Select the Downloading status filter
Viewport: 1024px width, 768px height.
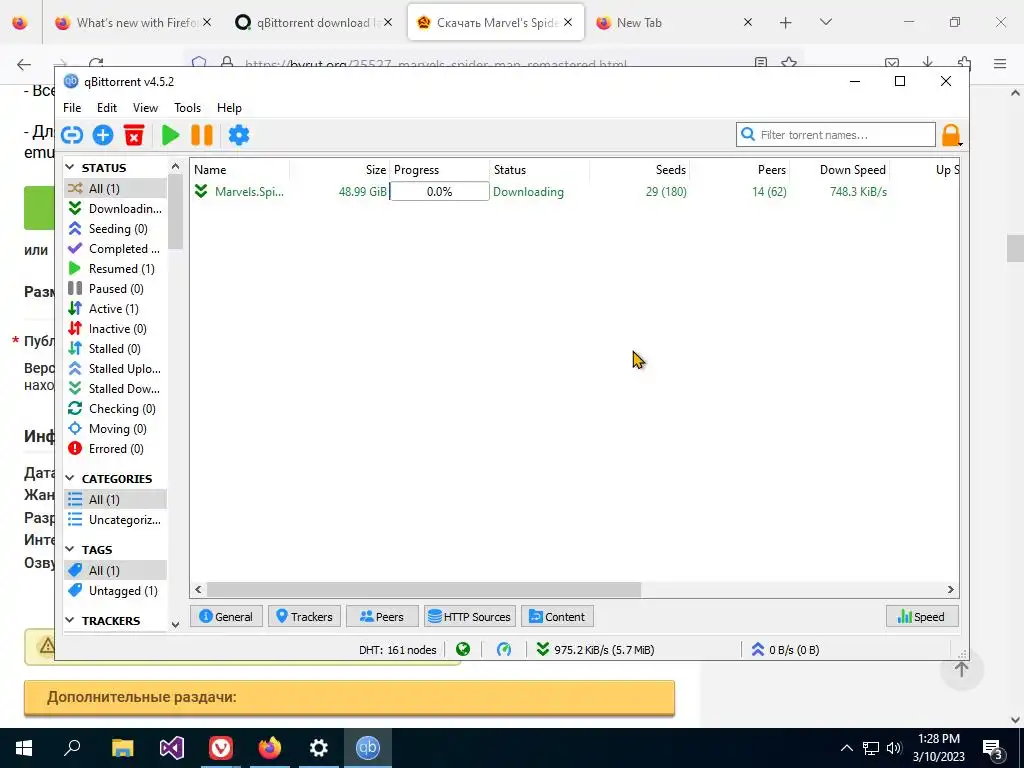tap(116, 208)
